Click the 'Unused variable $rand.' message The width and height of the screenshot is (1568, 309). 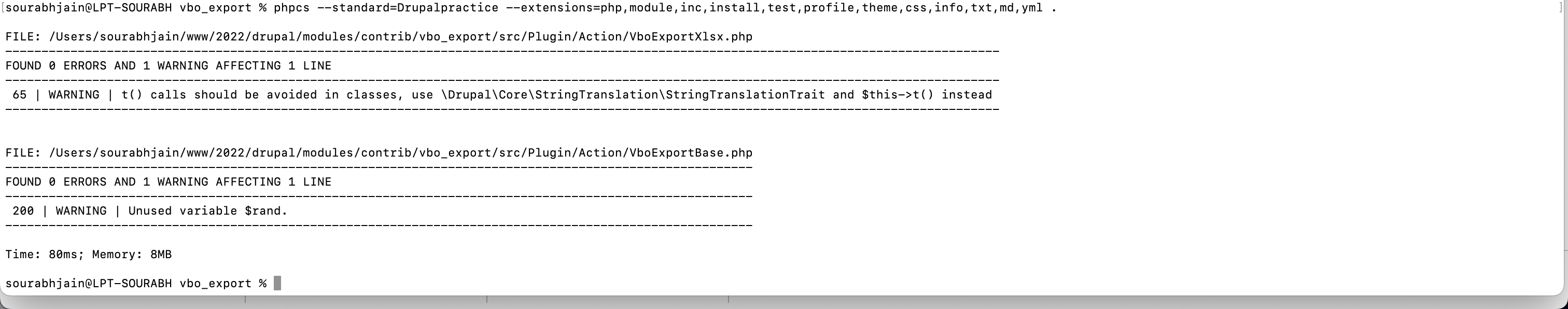coord(207,211)
